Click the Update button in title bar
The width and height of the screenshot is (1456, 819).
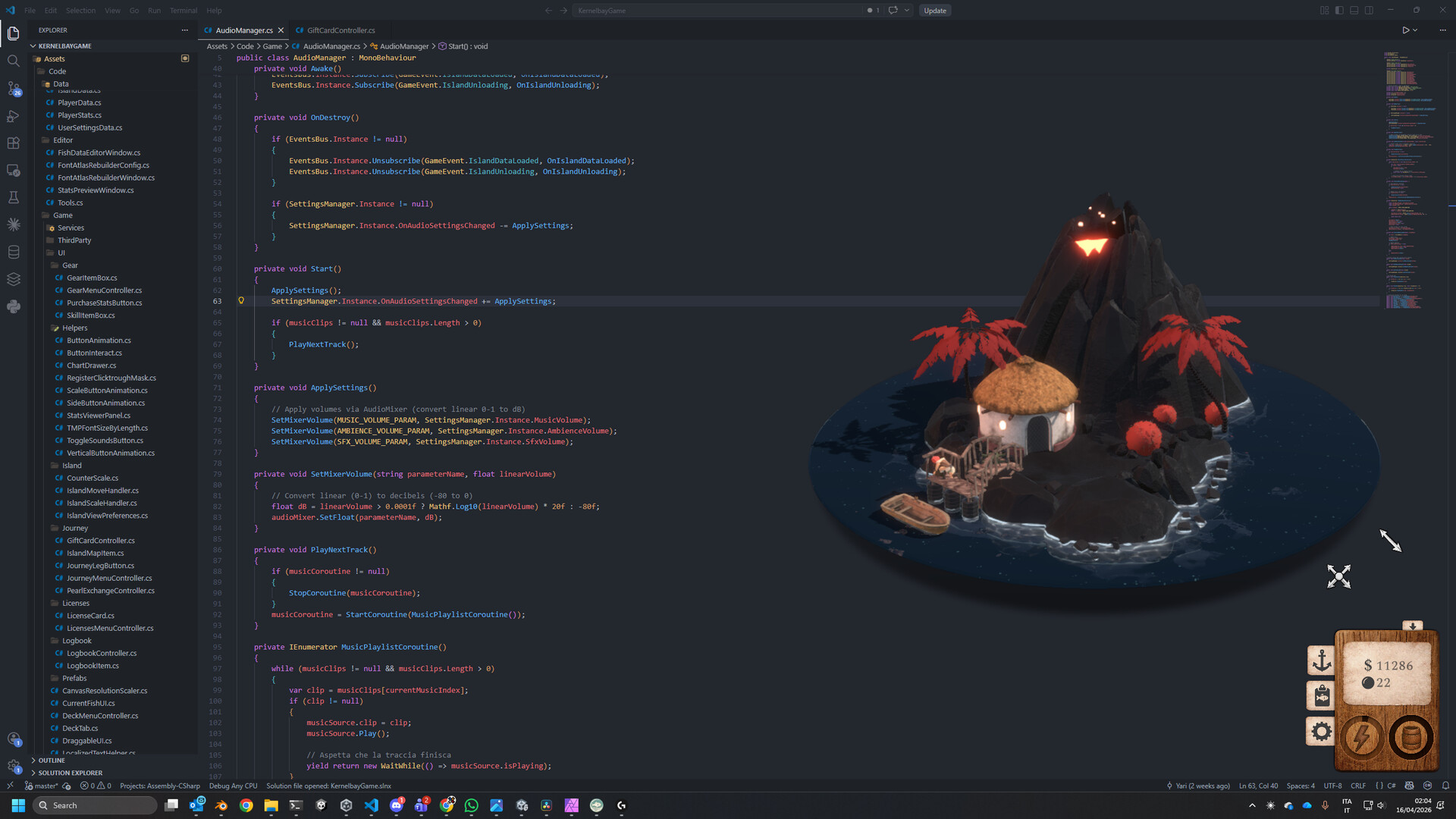coord(934,11)
